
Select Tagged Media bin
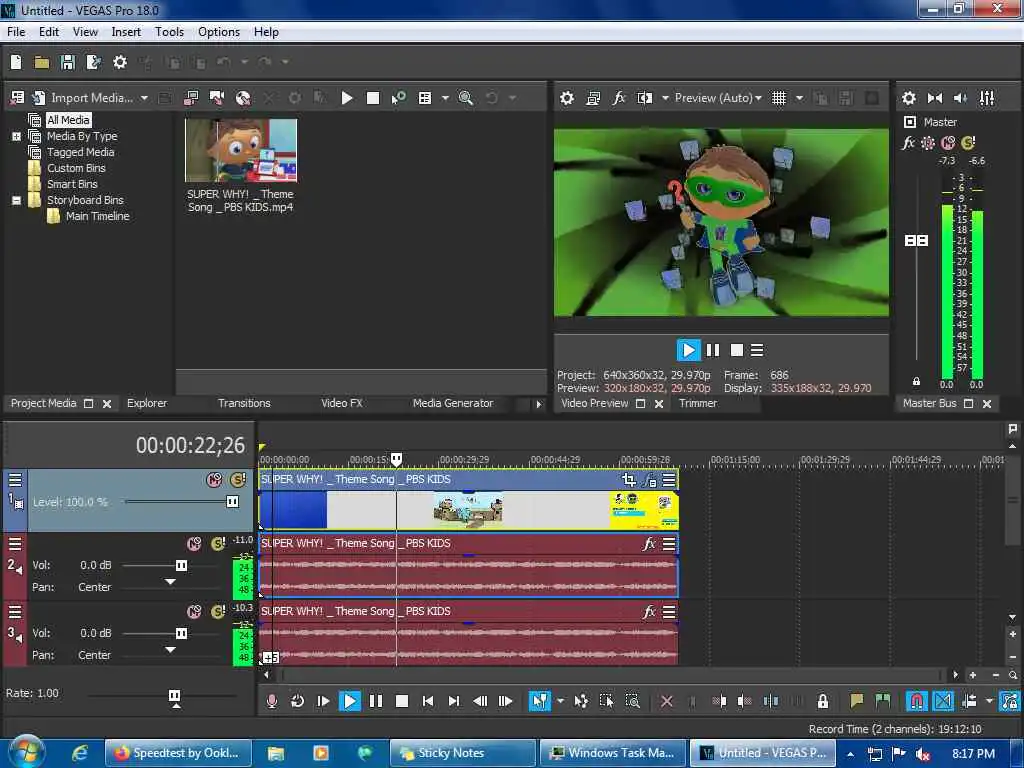[80, 152]
